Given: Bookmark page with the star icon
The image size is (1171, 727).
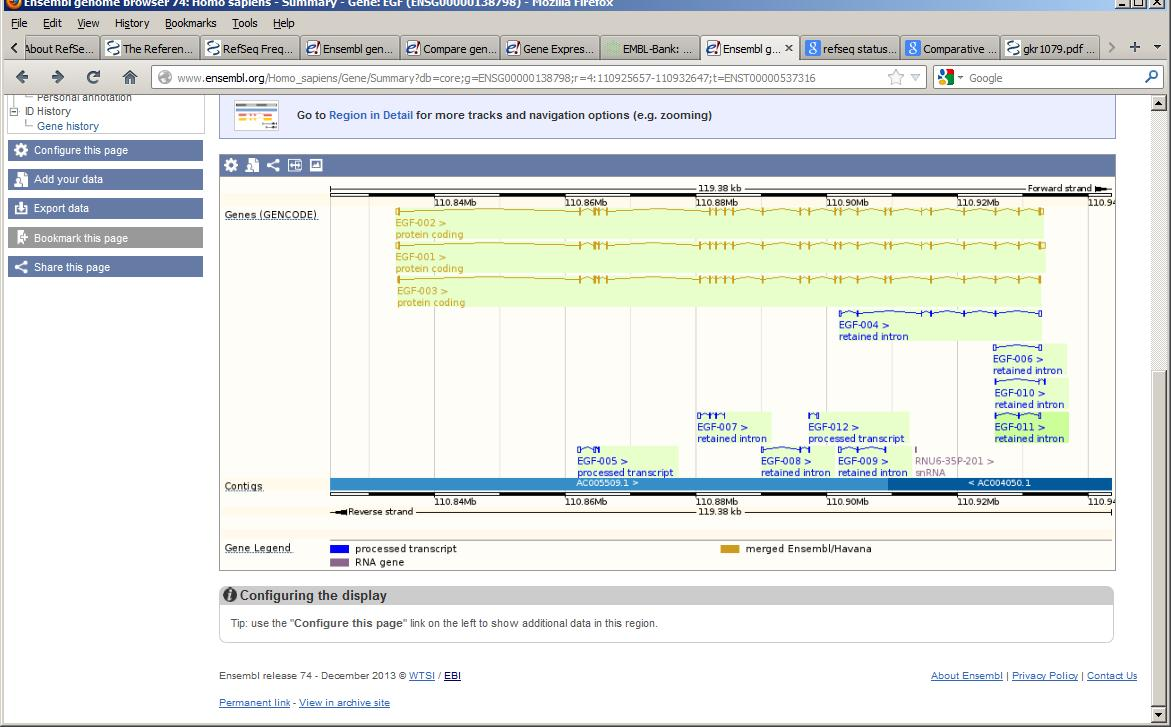Looking at the screenshot, I should (895, 77).
